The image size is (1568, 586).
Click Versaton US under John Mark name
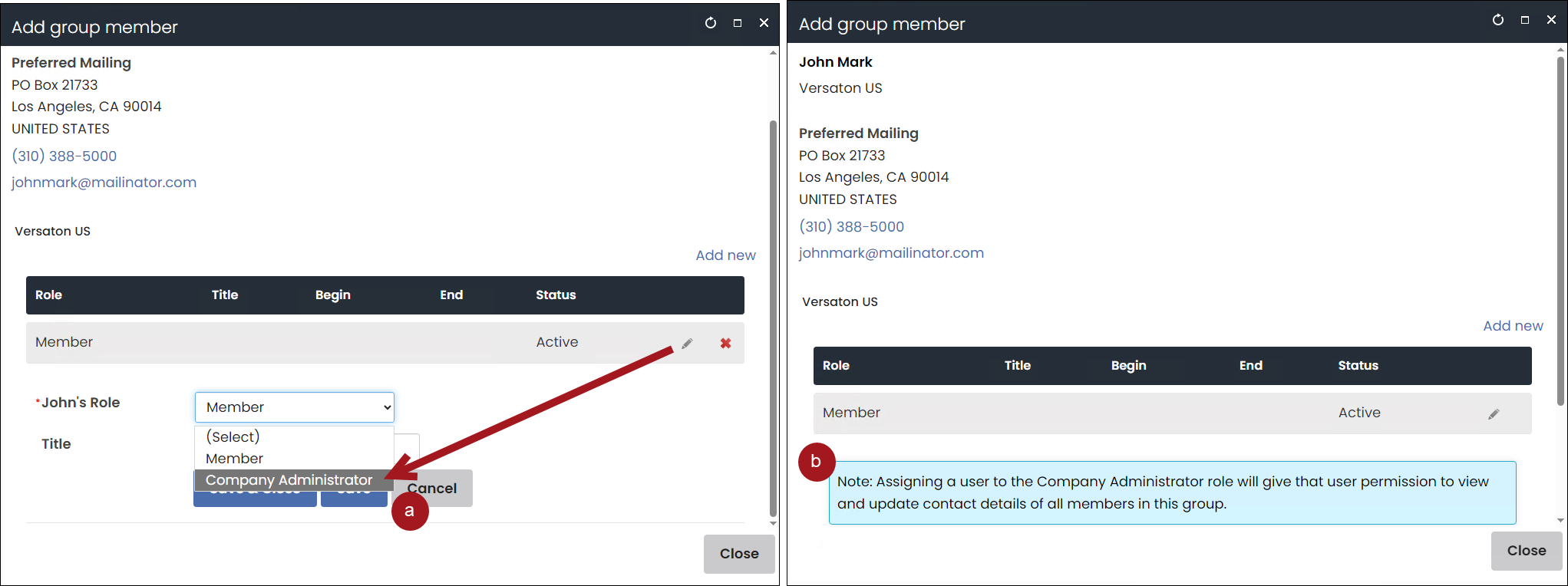[x=840, y=88]
